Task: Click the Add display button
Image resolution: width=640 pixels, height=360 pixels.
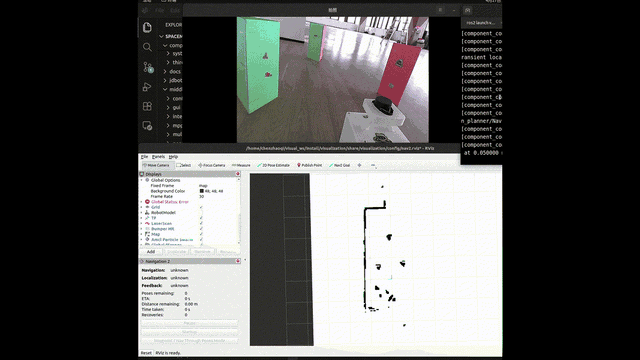Action: (151, 252)
